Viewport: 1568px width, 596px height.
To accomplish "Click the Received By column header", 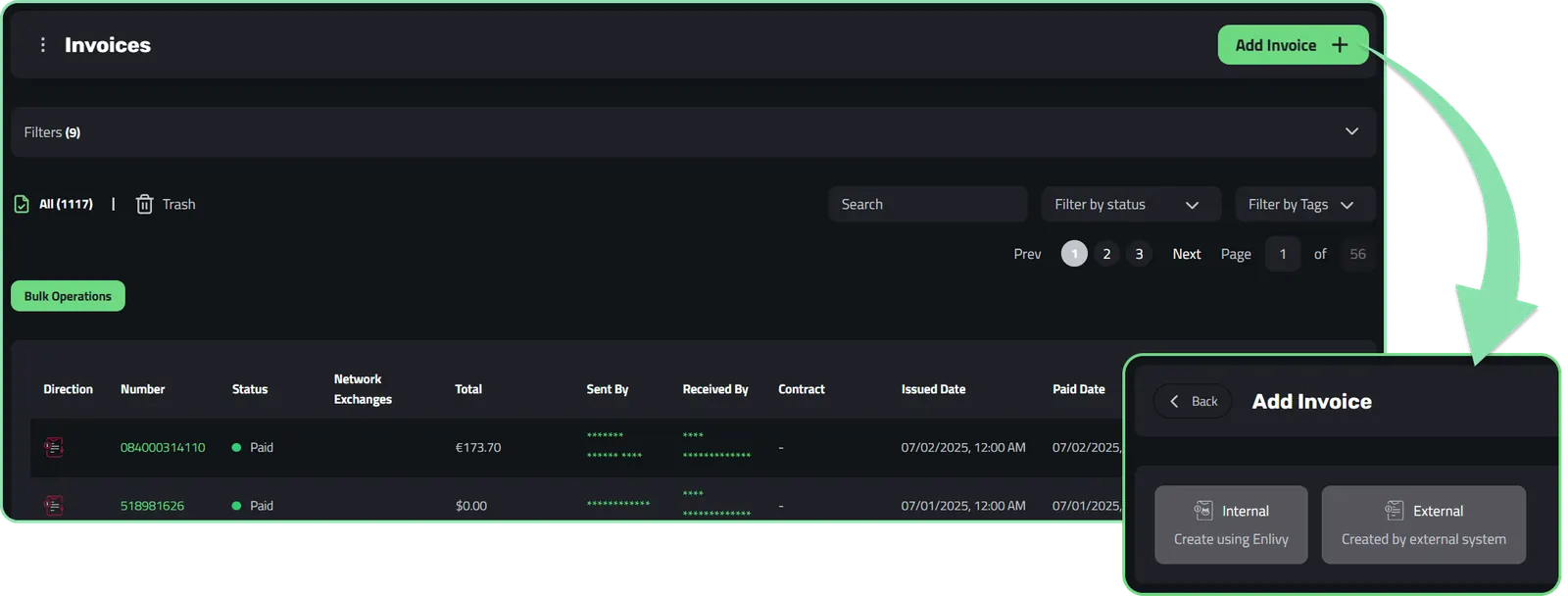I will tap(715, 389).
